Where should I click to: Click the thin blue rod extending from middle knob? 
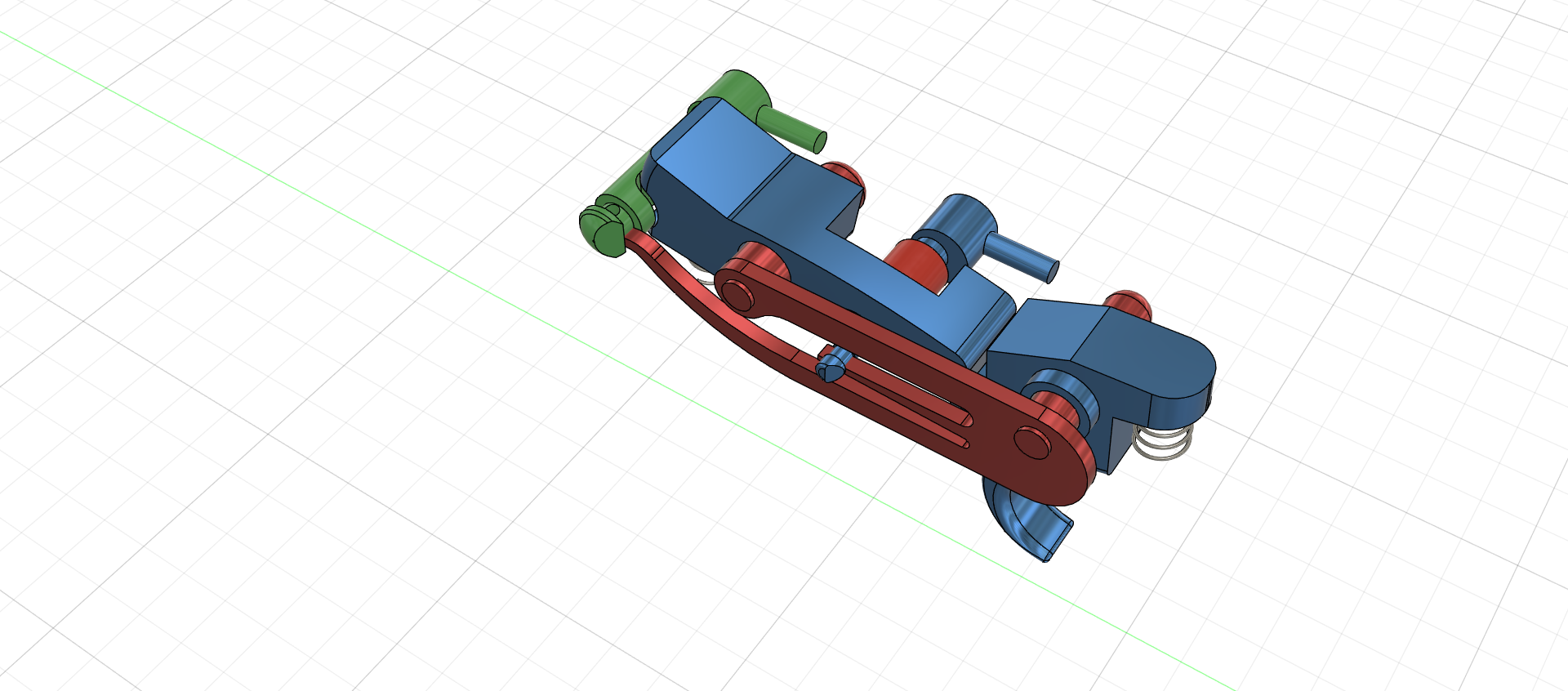[x=1021, y=256]
